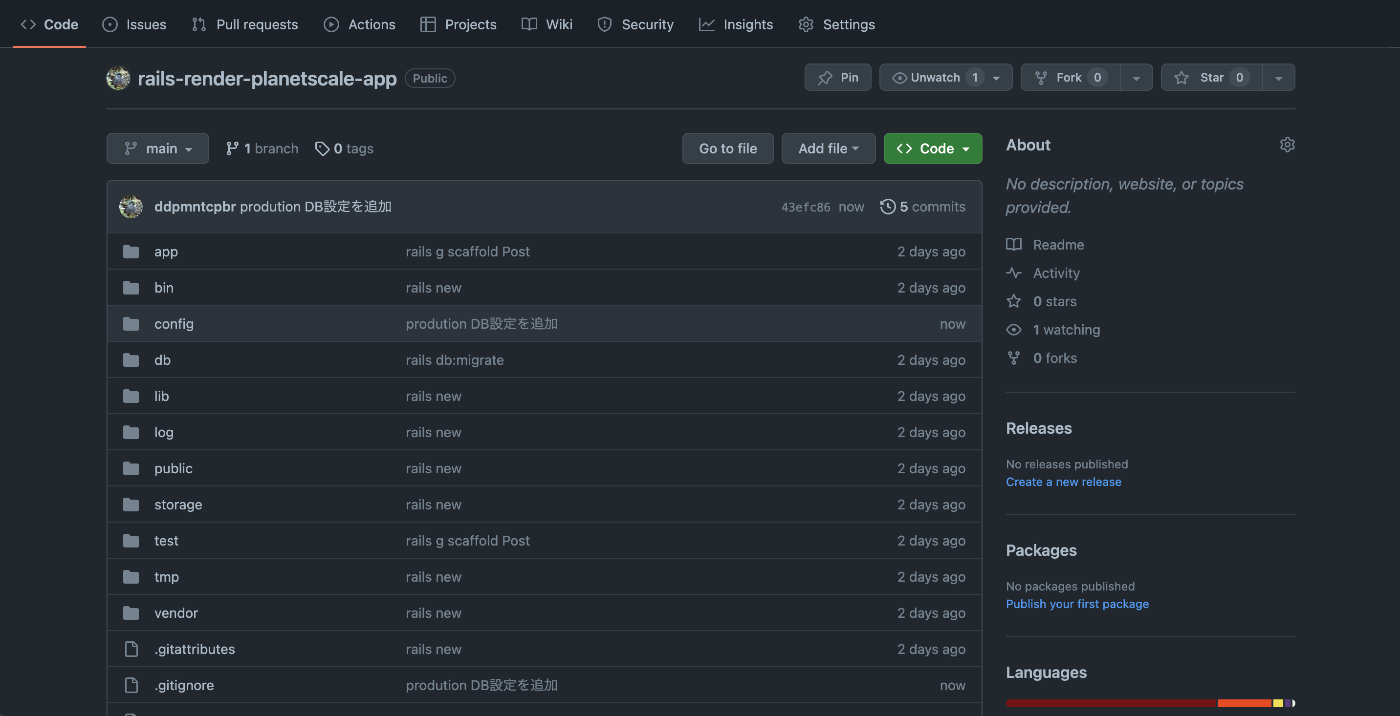View the 1 branch link
The width and height of the screenshot is (1400, 716).
[x=262, y=148]
